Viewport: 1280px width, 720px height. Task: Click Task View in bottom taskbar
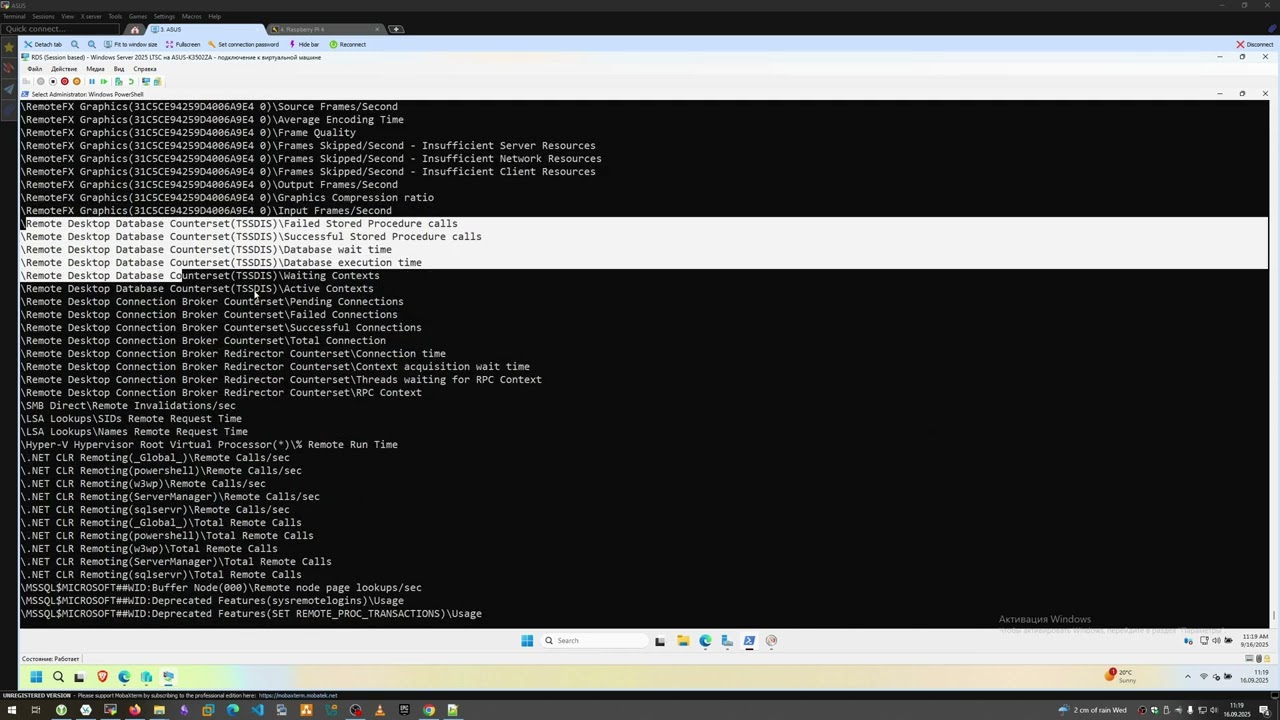pyautogui.click(x=36, y=711)
